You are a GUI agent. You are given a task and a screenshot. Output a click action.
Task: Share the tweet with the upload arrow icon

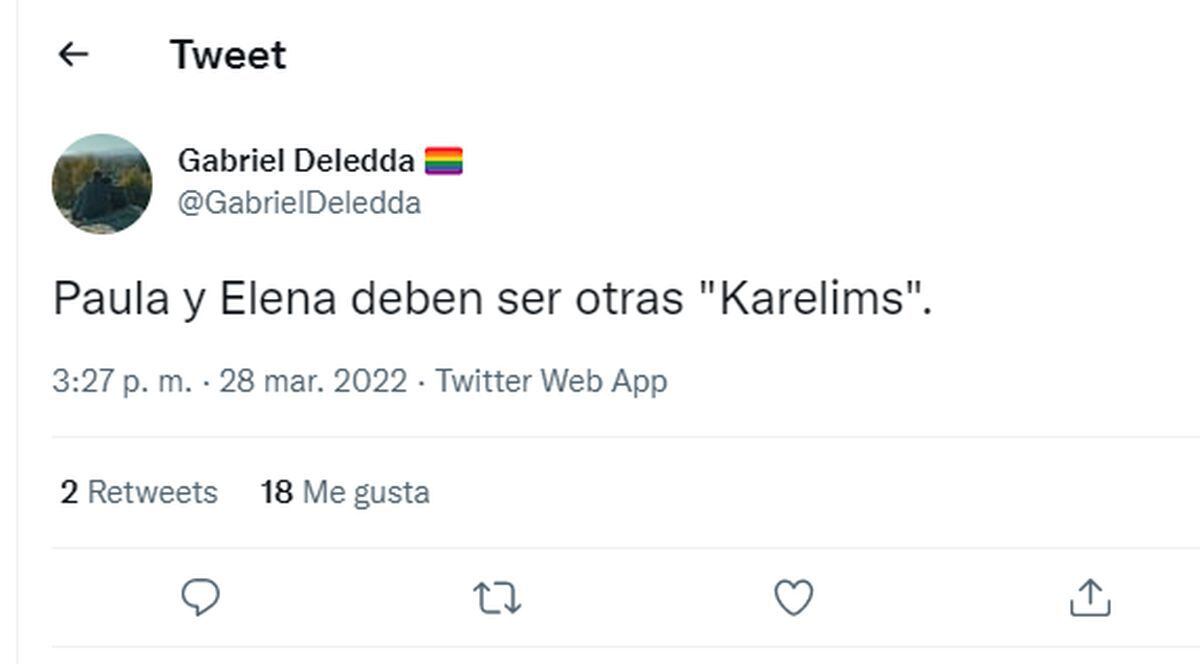click(1091, 597)
